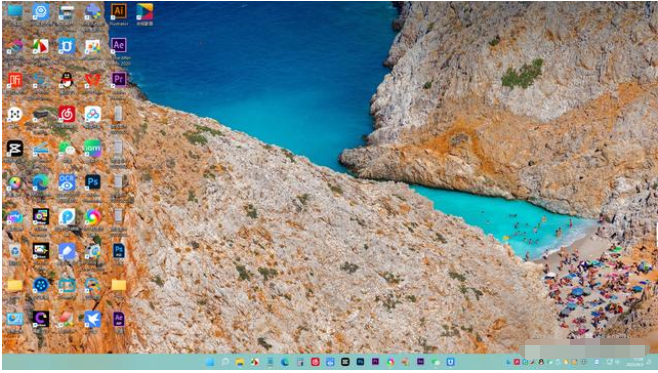
Task: Select the blue eraser desktop icon
Action: click(67, 251)
